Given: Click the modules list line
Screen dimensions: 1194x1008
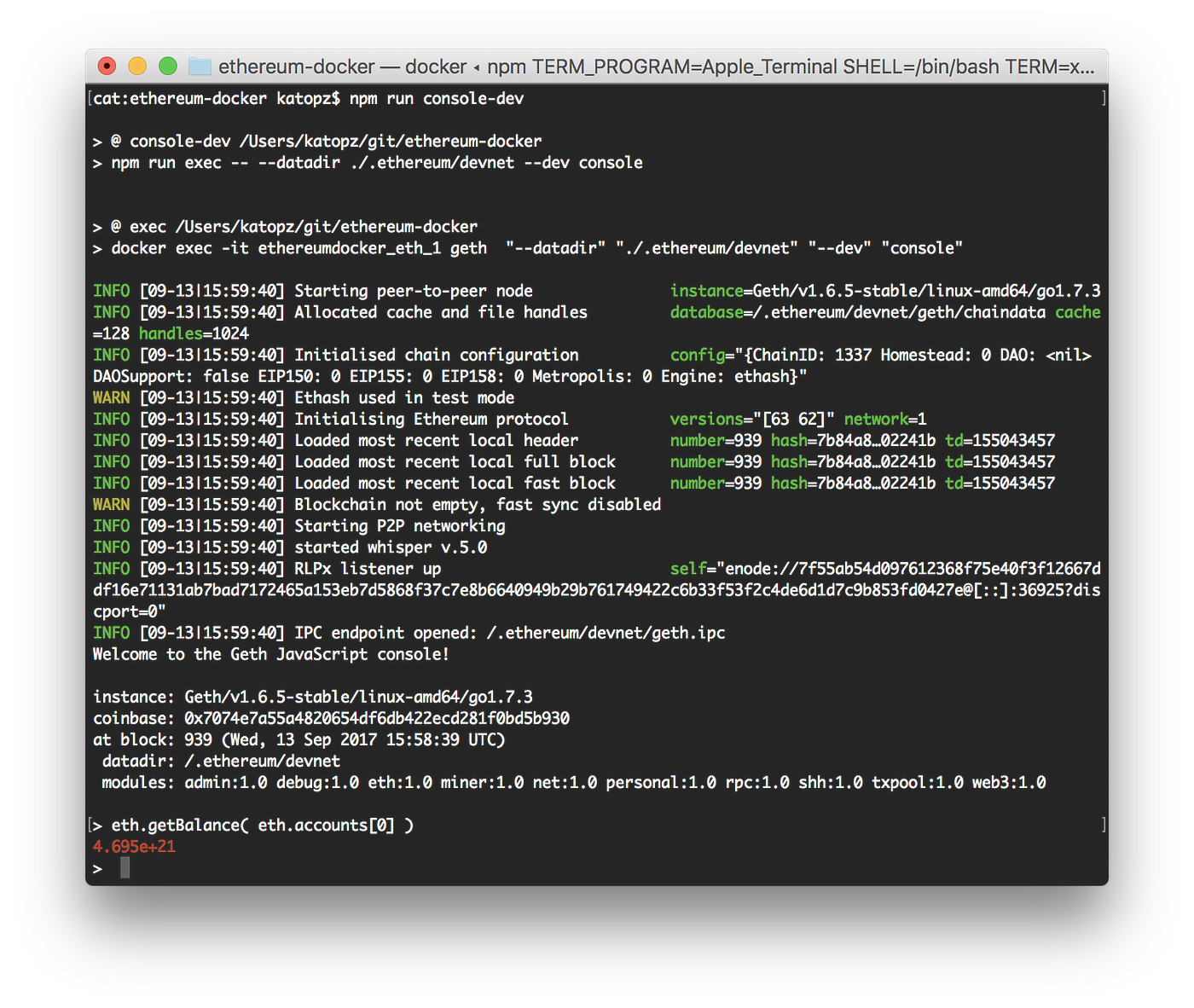Looking at the screenshot, I should point(574,783).
